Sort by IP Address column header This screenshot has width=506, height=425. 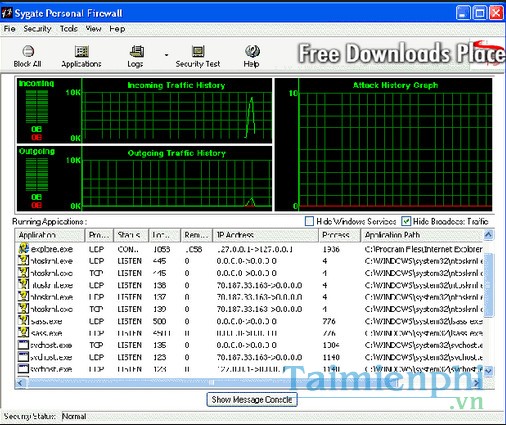point(266,235)
